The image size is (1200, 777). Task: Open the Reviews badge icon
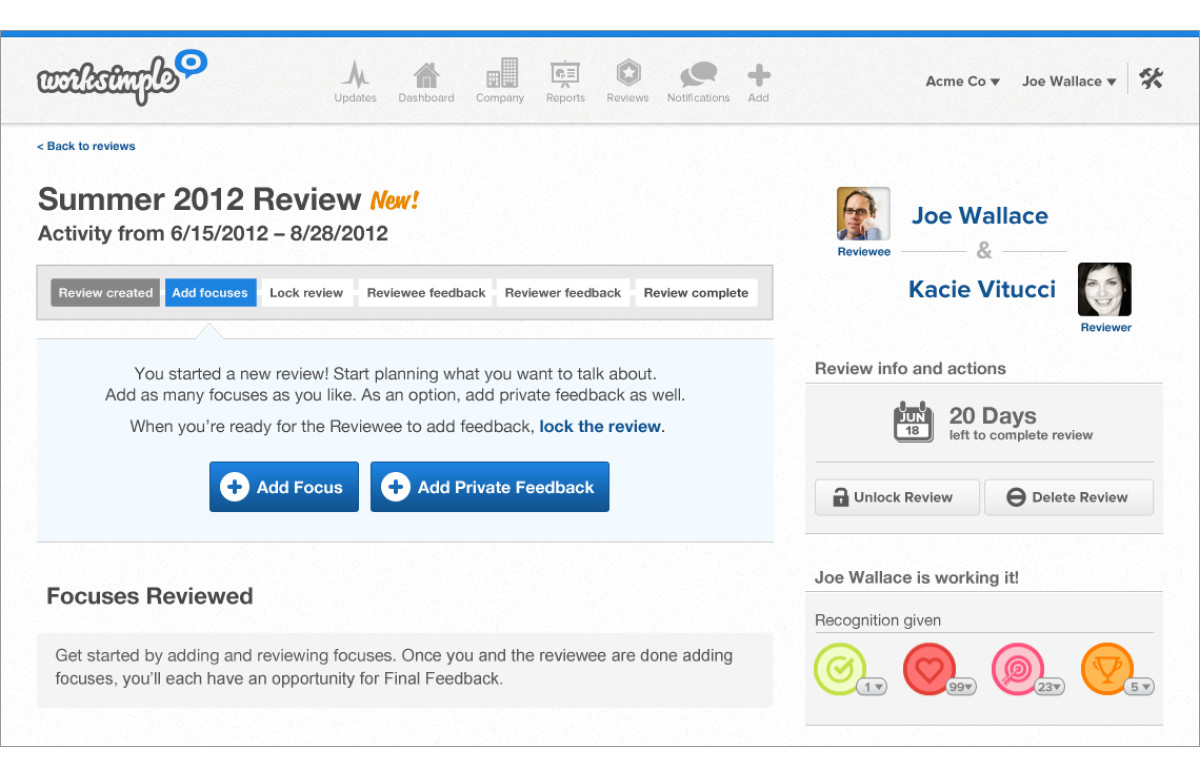click(627, 76)
